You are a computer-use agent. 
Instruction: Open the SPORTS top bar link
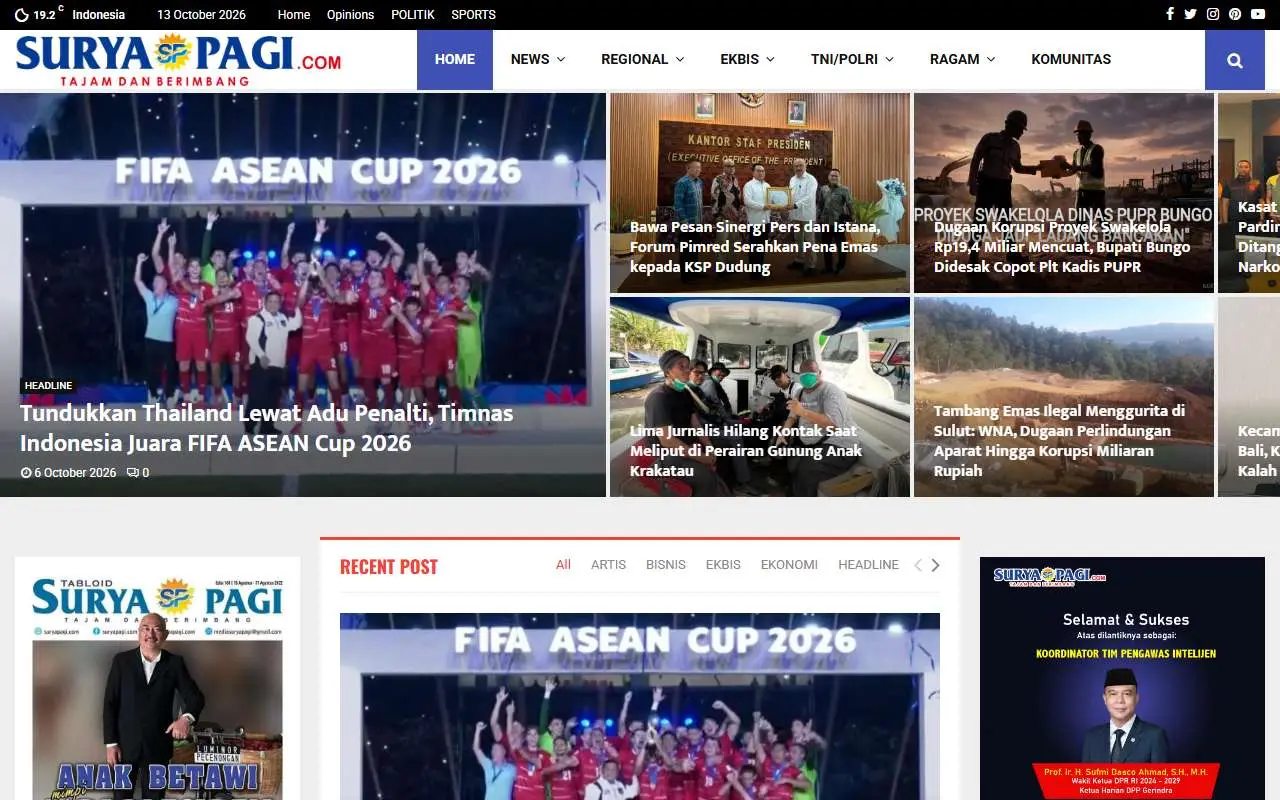(473, 15)
